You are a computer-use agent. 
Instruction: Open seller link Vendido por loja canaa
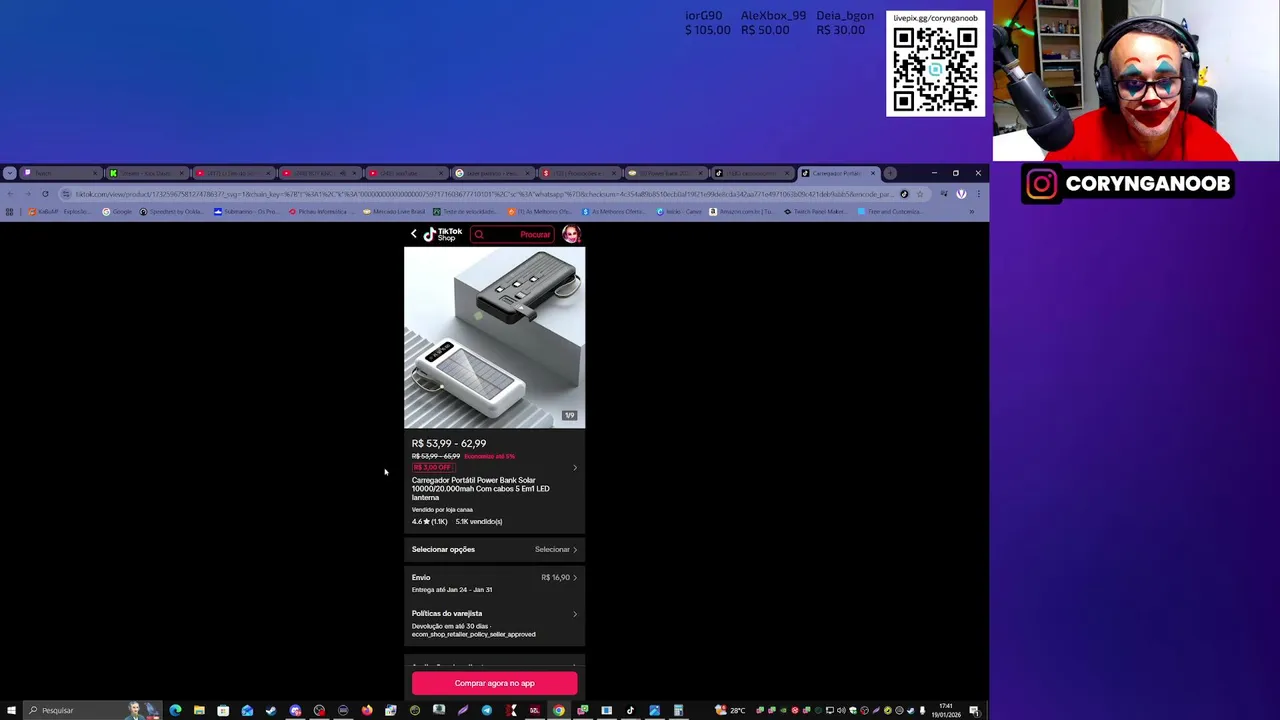pyautogui.click(x=442, y=510)
